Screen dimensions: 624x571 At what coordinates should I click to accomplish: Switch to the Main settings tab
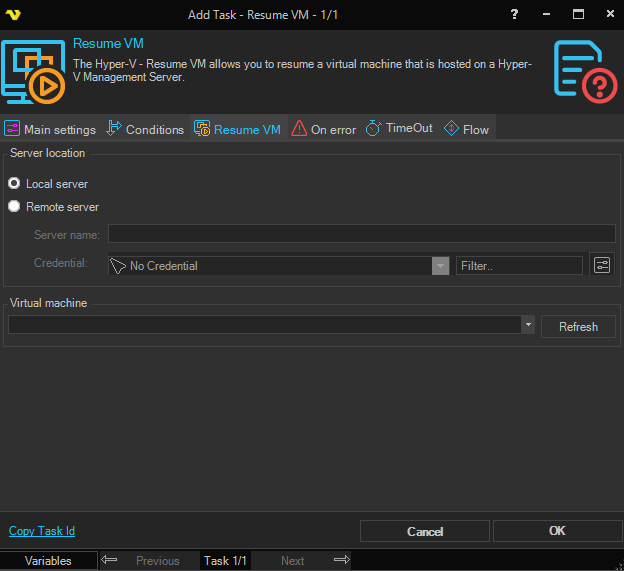pyautogui.click(x=51, y=129)
